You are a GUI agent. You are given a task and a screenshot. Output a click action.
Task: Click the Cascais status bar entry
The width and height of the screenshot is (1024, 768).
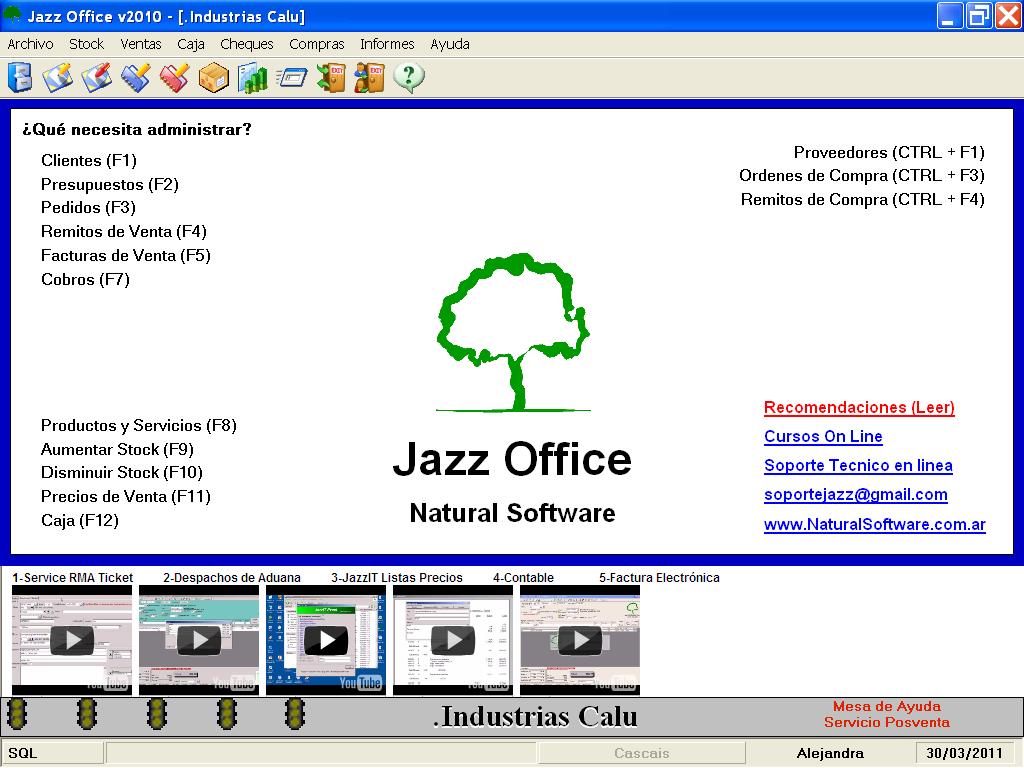coord(641,753)
